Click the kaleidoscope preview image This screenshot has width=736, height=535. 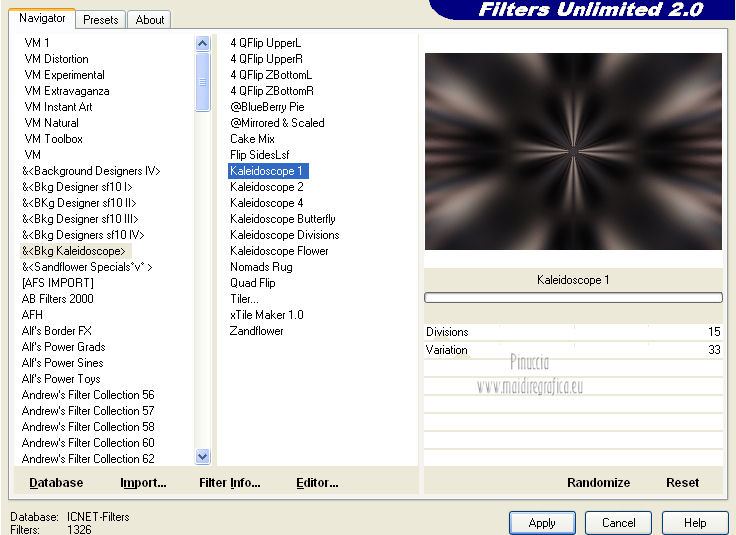pyautogui.click(x=573, y=151)
